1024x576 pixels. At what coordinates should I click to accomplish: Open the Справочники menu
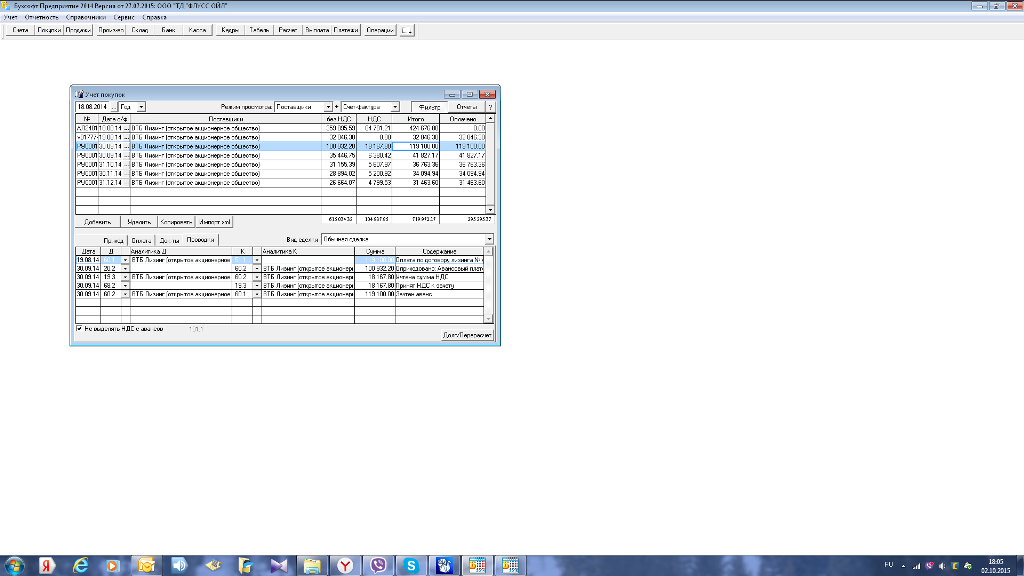[x=85, y=19]
